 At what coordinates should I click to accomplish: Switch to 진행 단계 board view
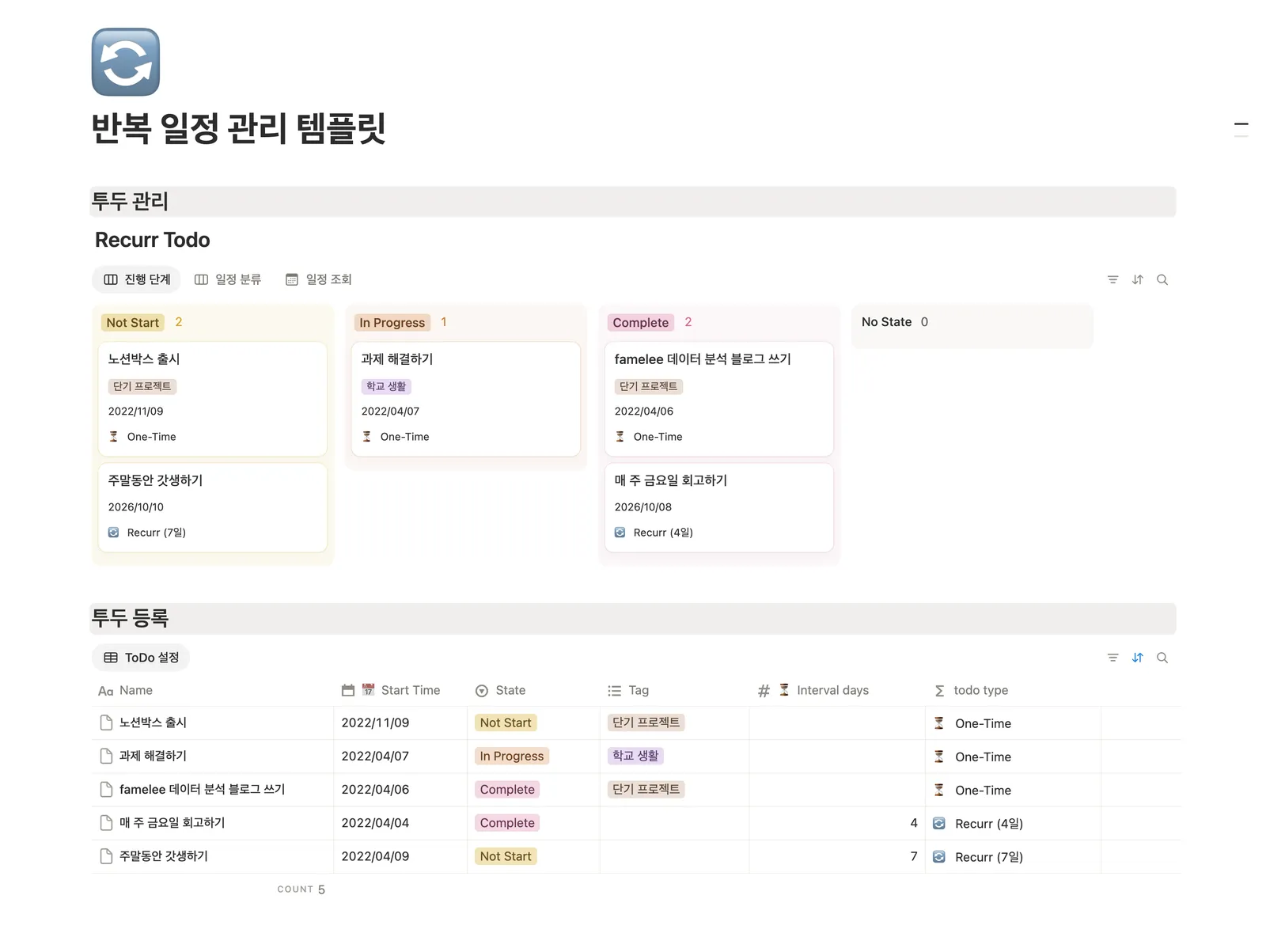pos(137,280)
